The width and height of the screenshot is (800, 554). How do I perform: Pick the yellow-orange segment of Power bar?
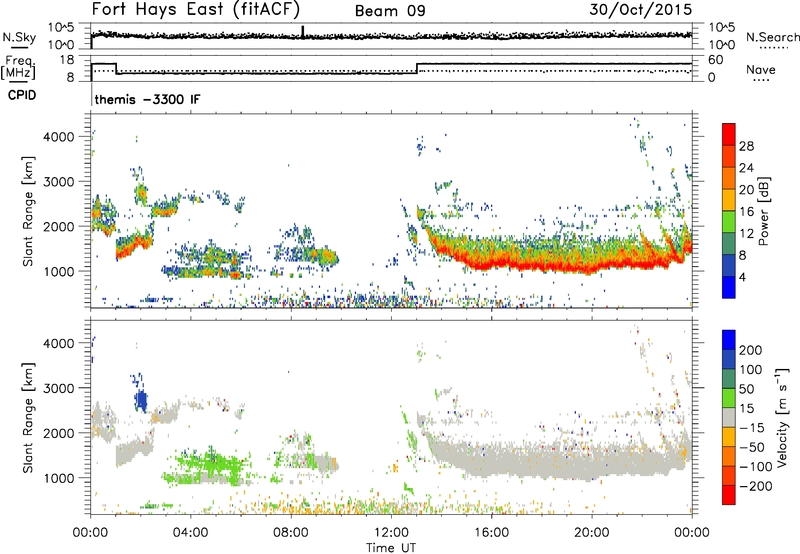click(x=729, y=200)
